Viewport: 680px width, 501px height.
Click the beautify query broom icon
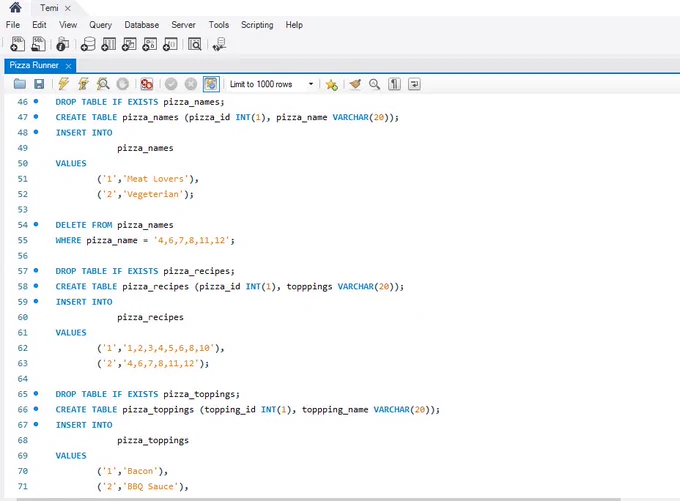(355, 84)
